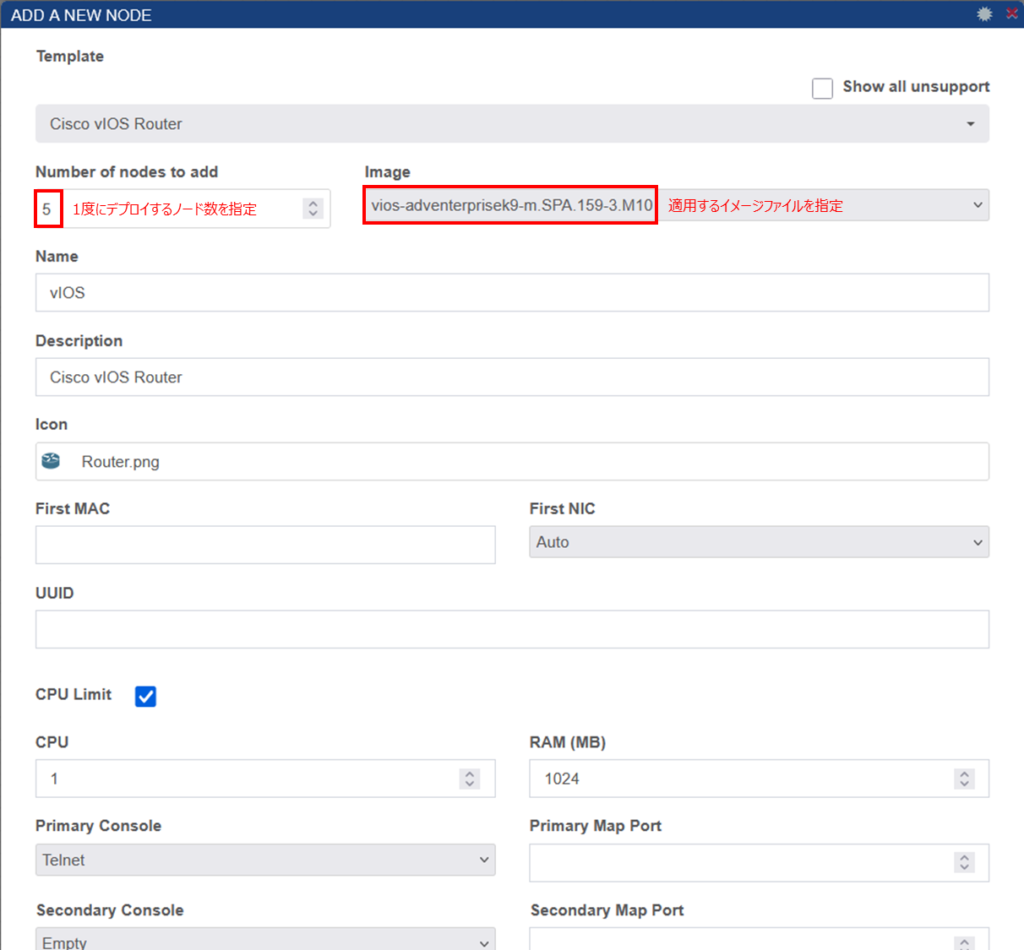The image size is (1024, 950).
Task: Select the UUID input field
Action: (512, 629)
